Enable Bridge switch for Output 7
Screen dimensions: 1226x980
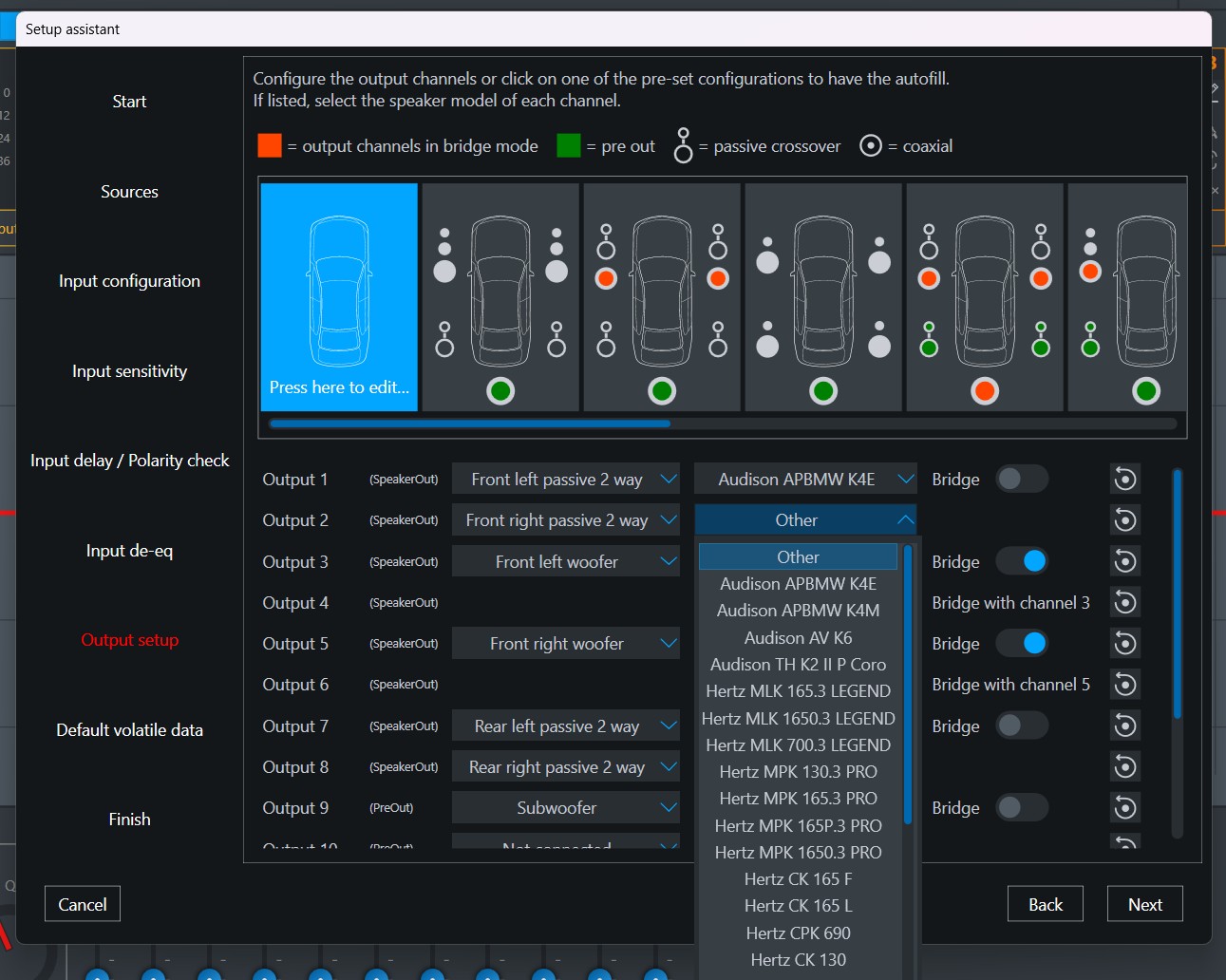pyautogui.click(x=1022, y=726)
